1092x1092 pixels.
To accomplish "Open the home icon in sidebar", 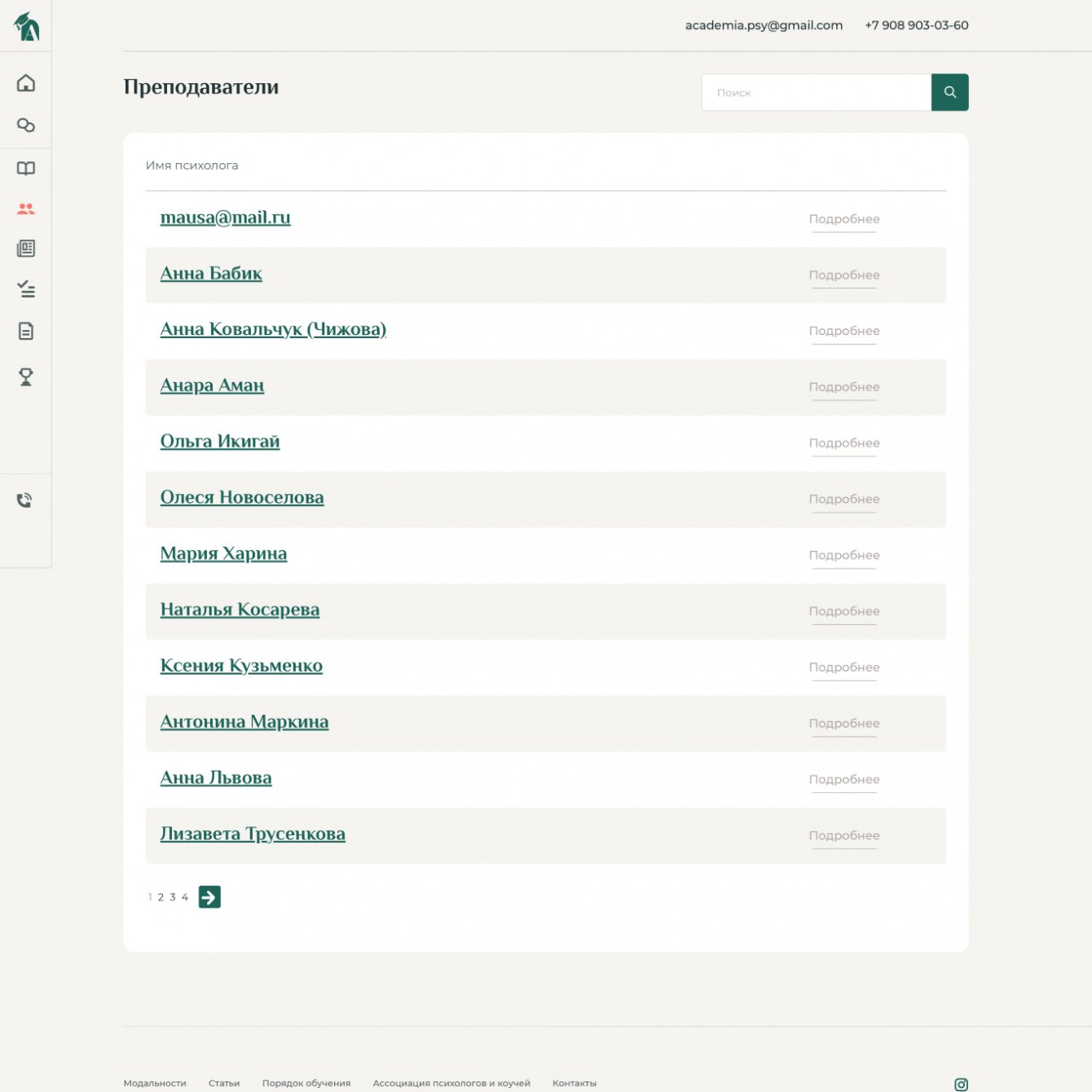I will [26, 83].
